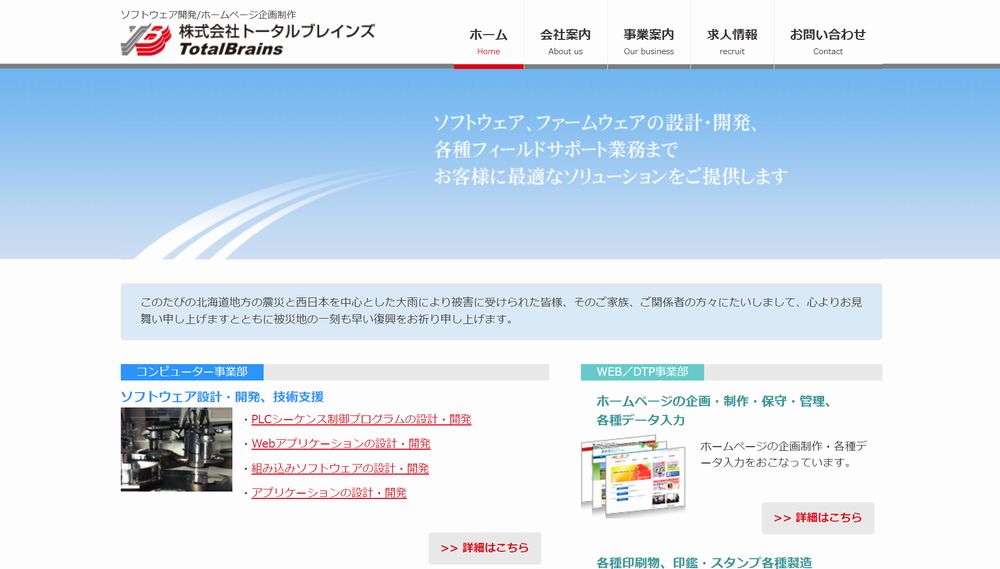
Task: Select 求人情報 recruit menu item
Action: tap(732, 41)
